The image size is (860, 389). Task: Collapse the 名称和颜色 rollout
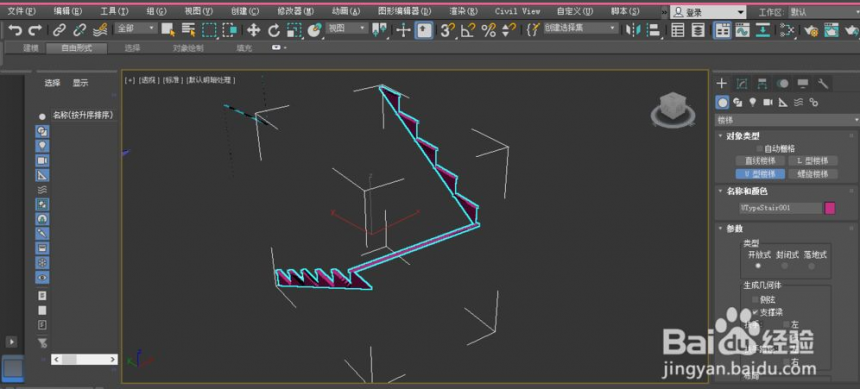pos(746,191)
